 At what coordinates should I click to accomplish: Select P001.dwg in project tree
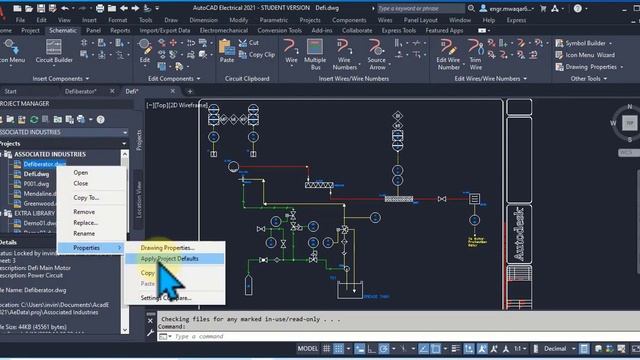[x=36, y=184]
